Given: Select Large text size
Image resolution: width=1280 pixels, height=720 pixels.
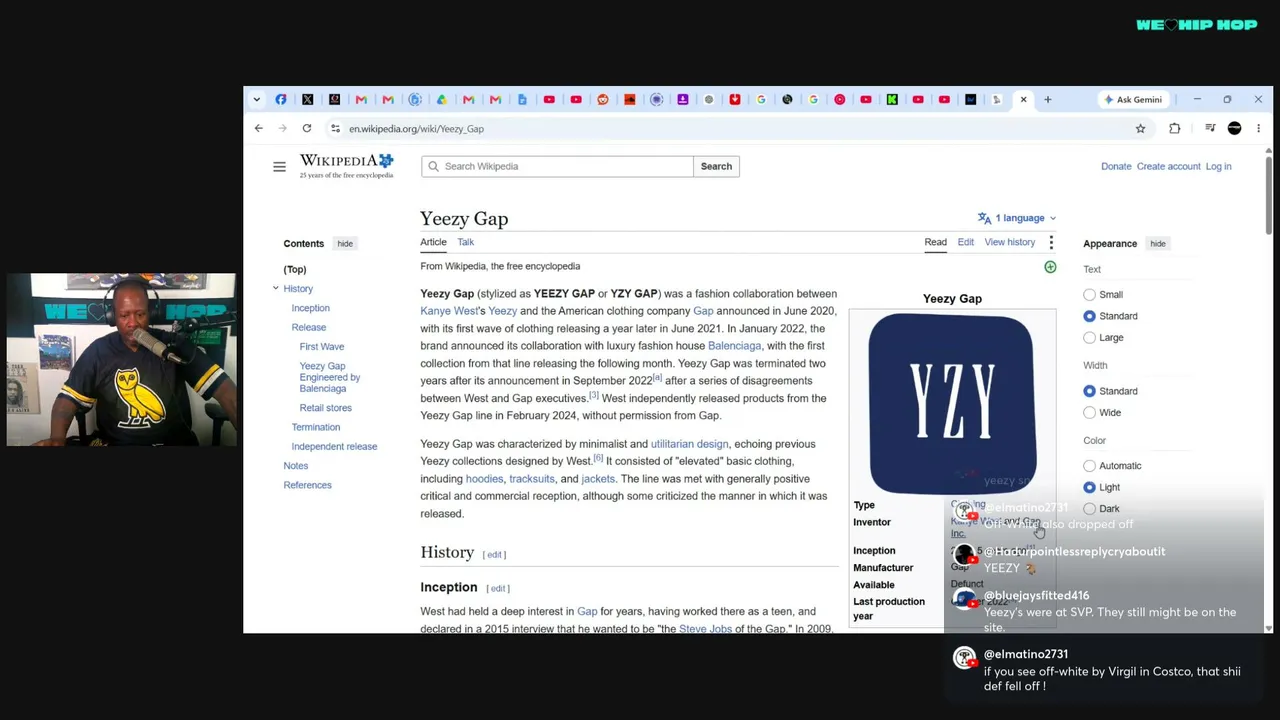Looking at the screenshot, I should (1089, 338).
